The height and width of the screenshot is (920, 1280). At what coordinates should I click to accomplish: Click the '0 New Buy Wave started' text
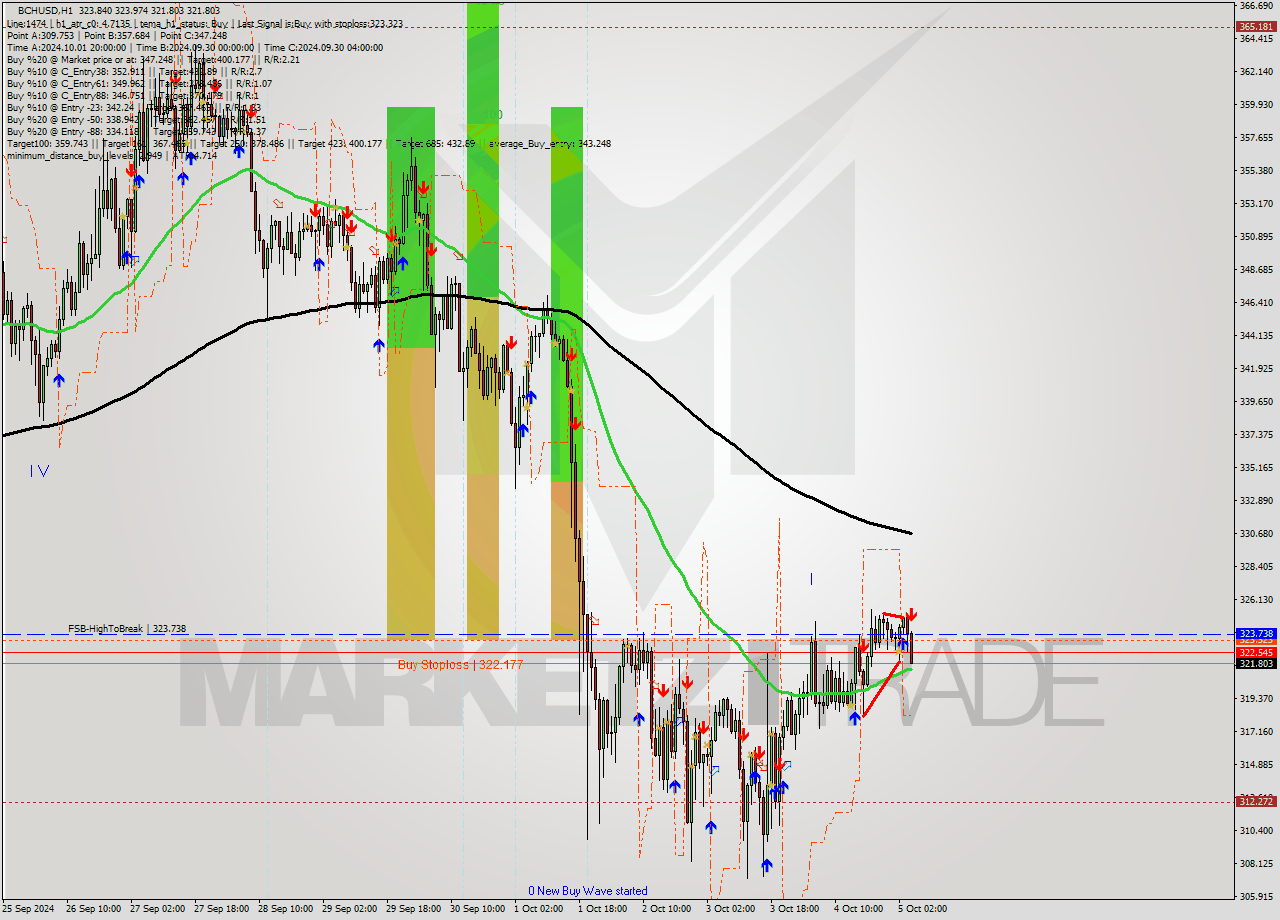click(588, 890)
